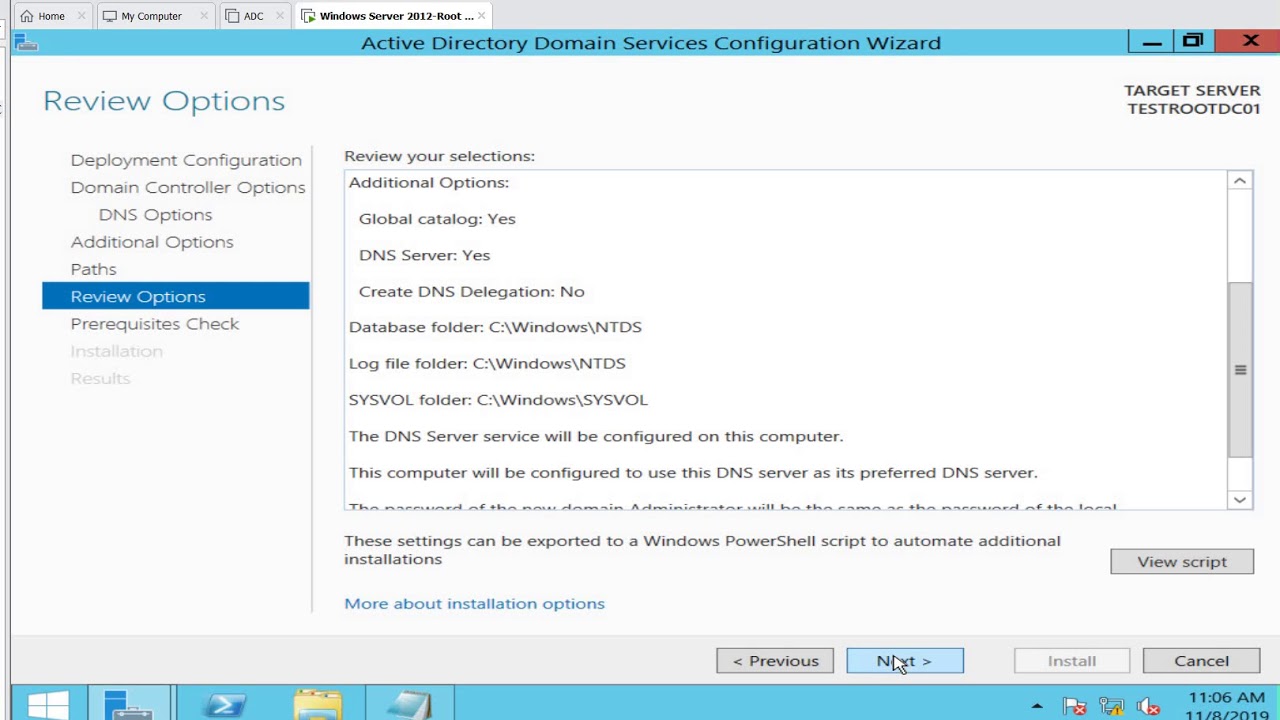This screenshot has width=1280, height=720.
Task: Switch to the My Computer tab
Action: coord(151,16)
